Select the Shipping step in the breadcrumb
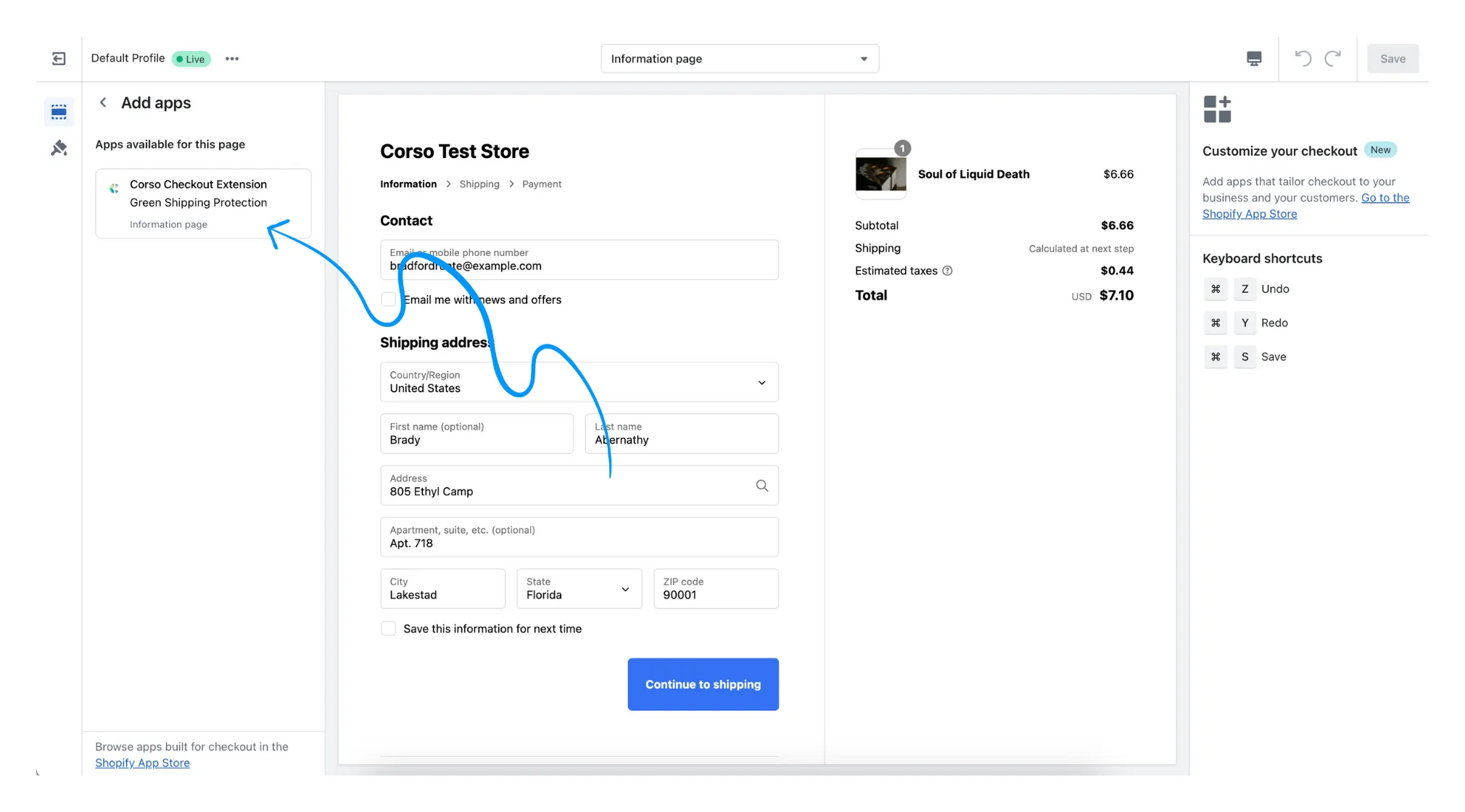Image resolution: width=1465 pixels, height=812 pixels. pos(479,183)
